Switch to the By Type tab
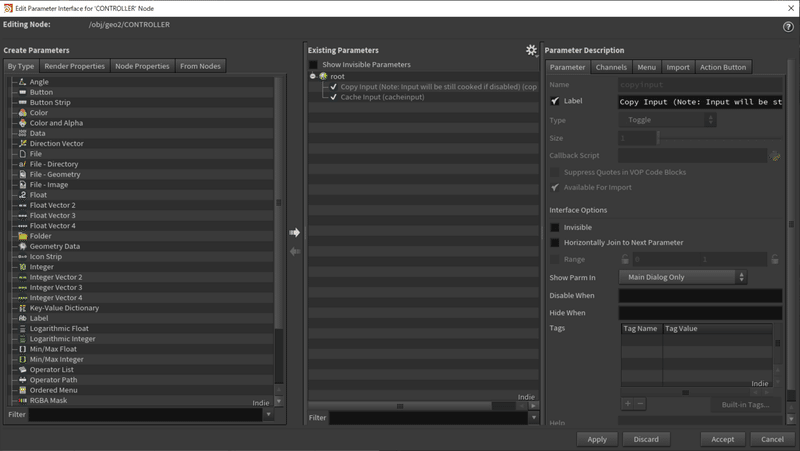 tap(21, 66)
